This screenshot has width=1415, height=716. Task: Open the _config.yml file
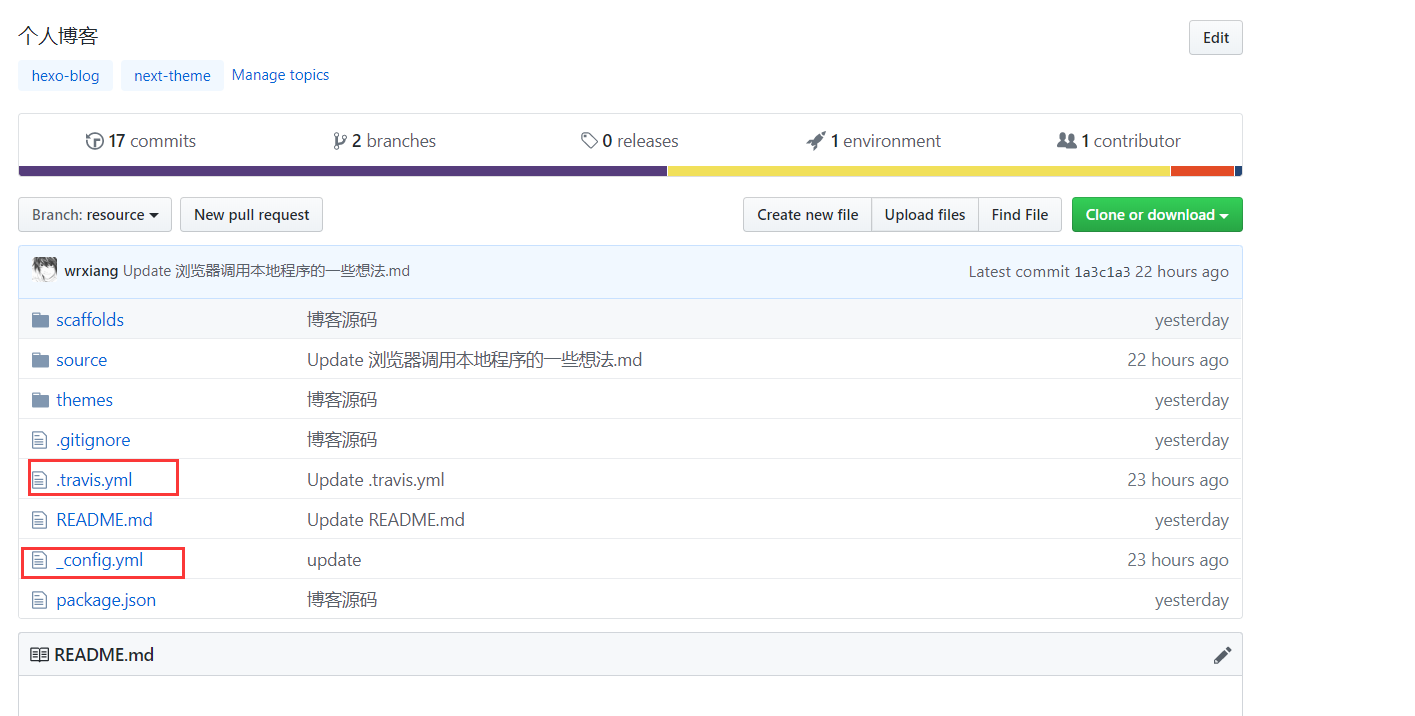tap(99, 560)
